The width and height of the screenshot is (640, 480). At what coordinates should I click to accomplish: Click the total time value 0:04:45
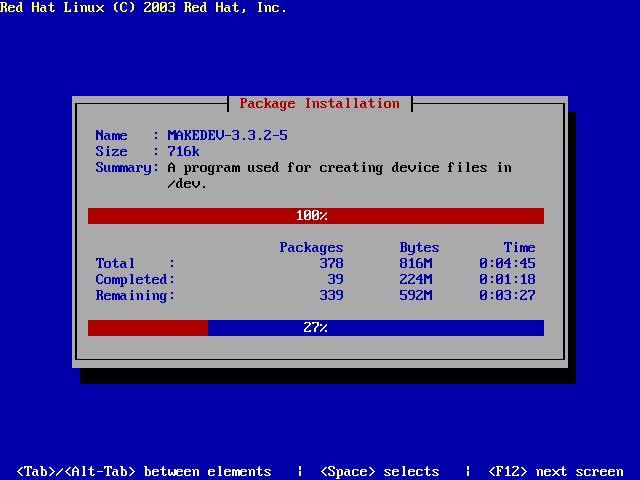pos(507,263)
